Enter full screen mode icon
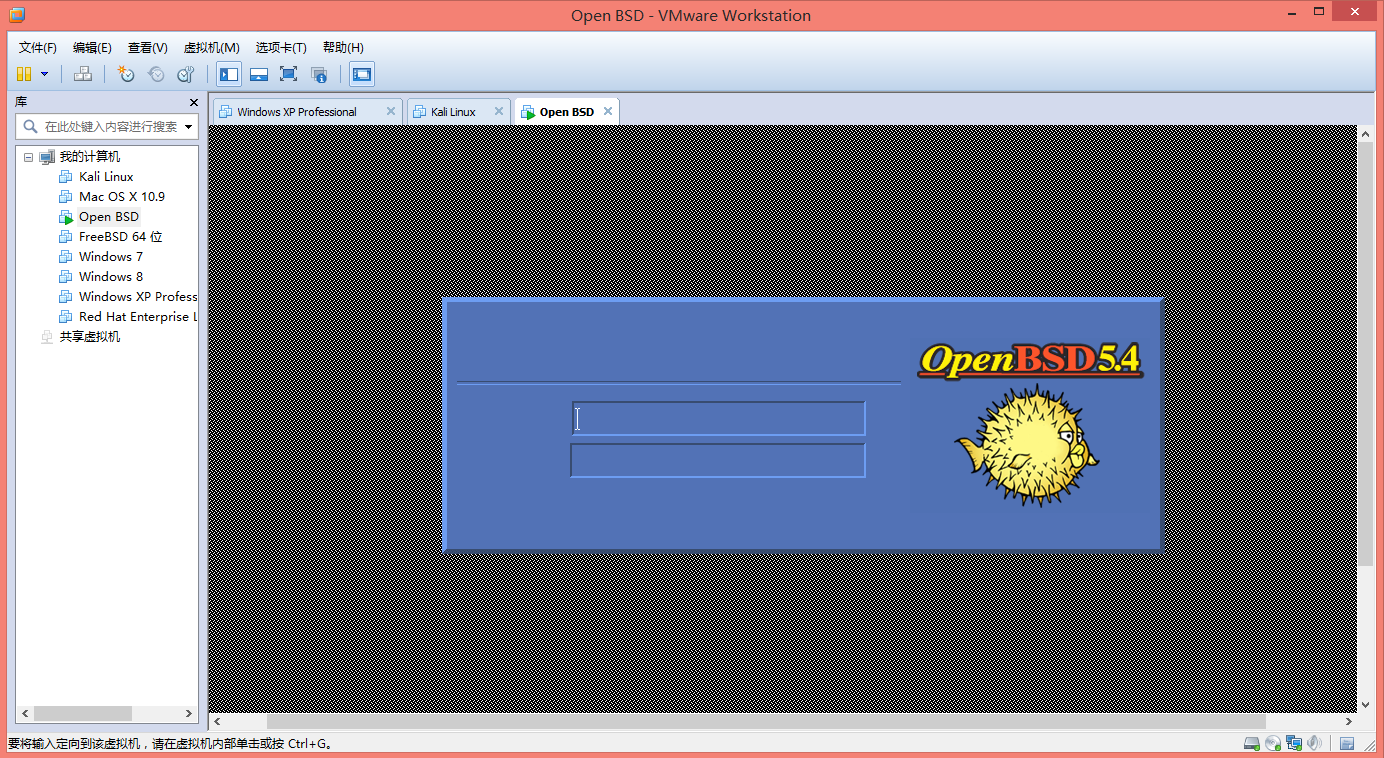The image size is (1384, 758). [289, 74]
